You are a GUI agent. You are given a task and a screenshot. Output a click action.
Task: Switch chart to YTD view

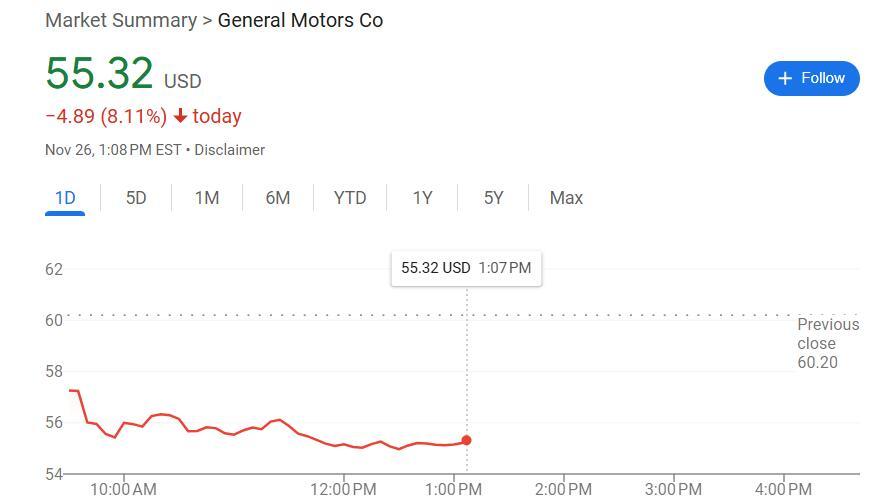(x=350, y=198)
